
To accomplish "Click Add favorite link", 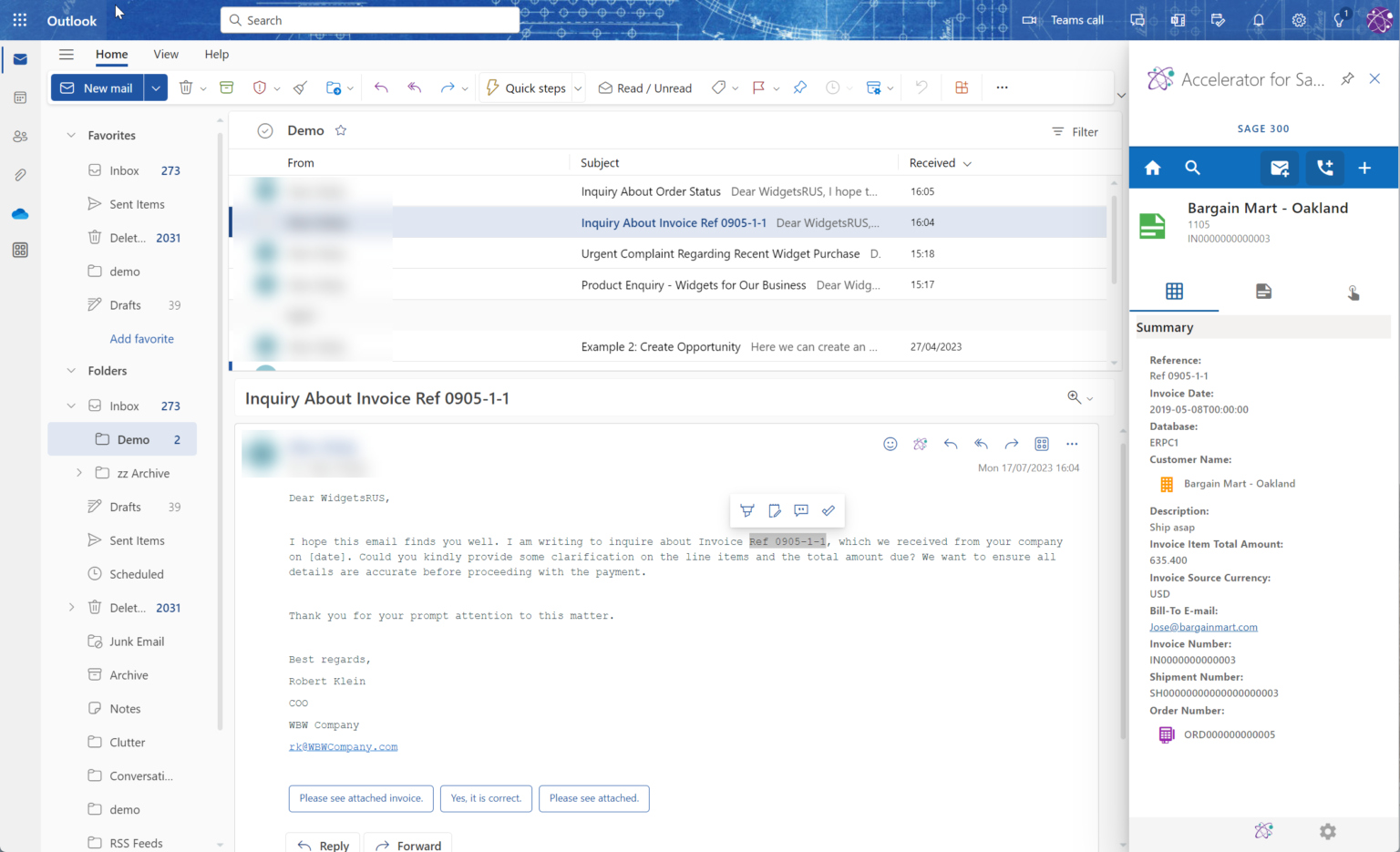I will [x=141, y=339].
